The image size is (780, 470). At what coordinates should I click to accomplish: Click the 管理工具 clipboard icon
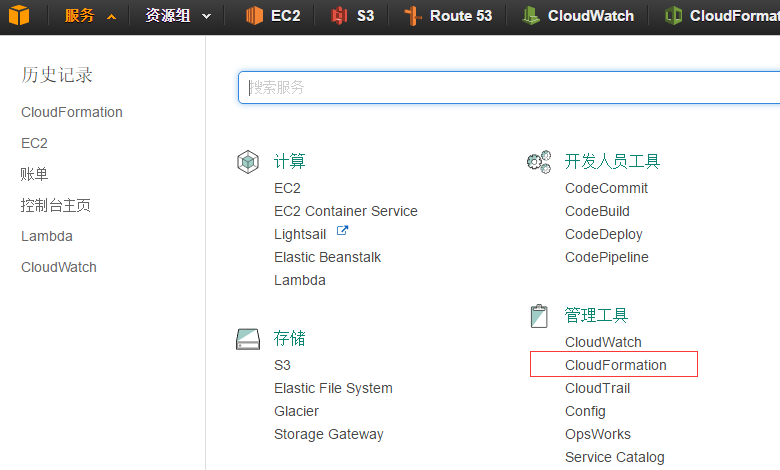pyautogui.click(x=539, y=316)
